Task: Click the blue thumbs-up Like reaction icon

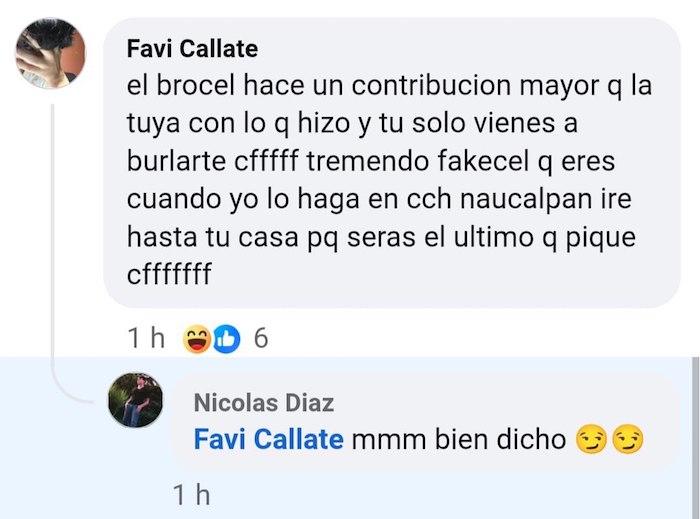Action: pos(226,339)
